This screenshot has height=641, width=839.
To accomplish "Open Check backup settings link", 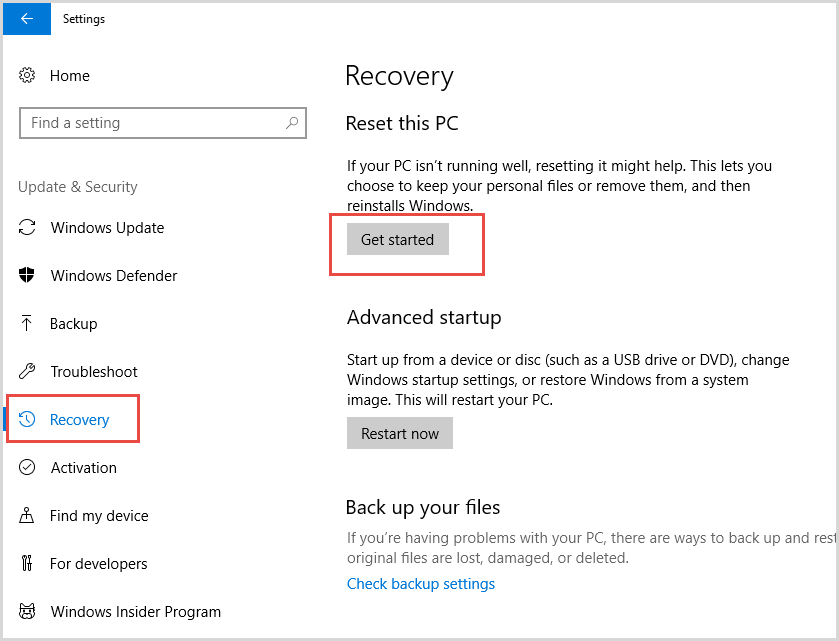I will [420, 583].
